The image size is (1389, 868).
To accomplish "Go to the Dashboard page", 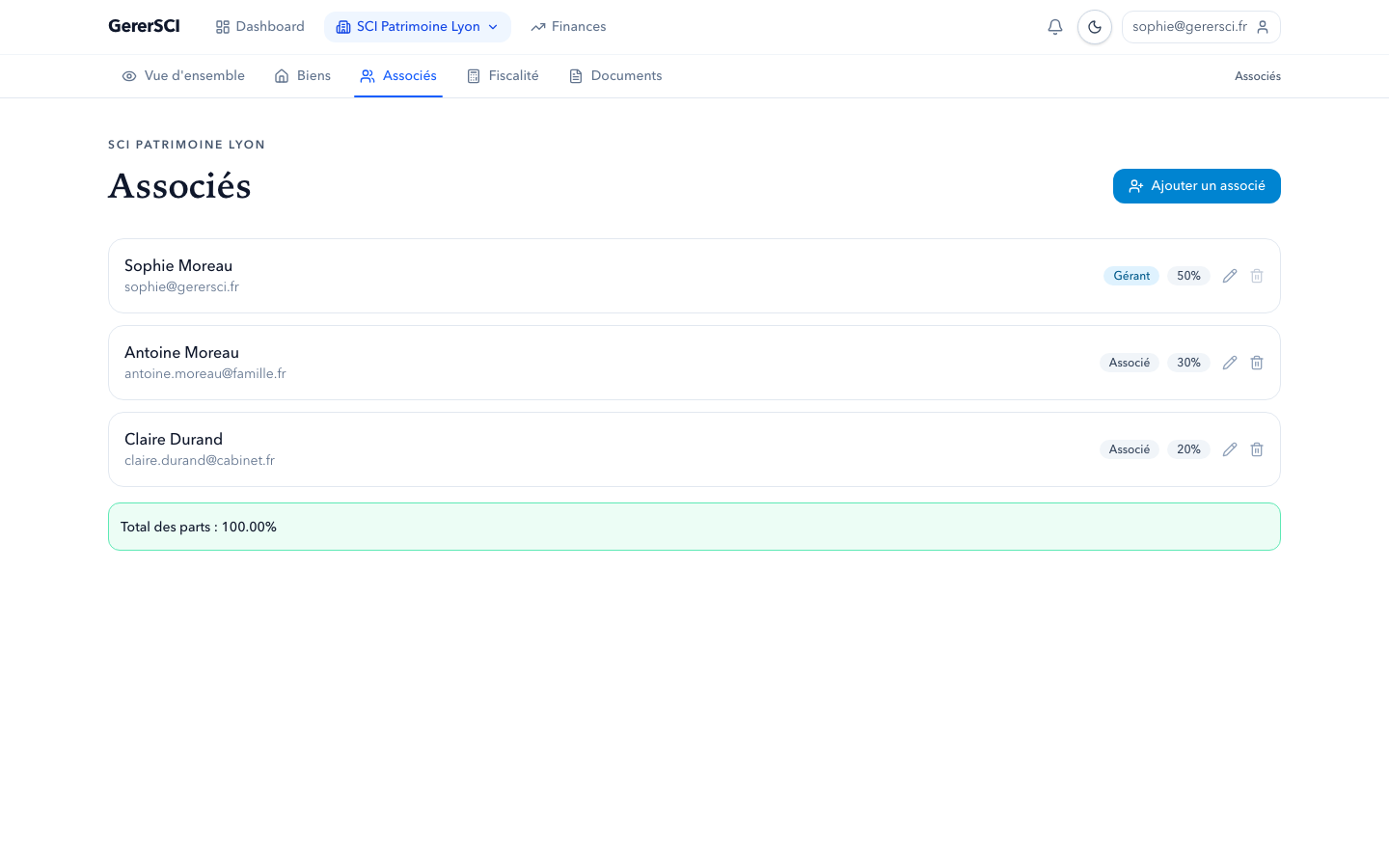I will click(259, 27).
